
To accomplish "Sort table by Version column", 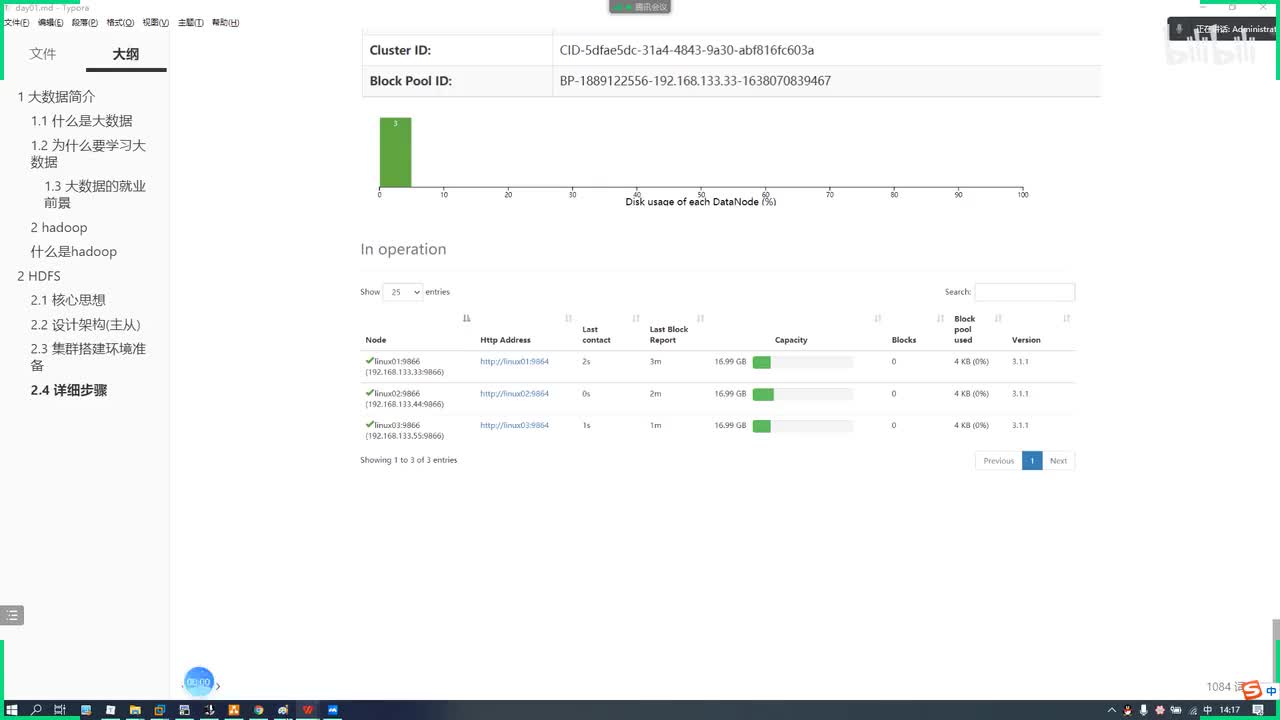I will pyautogui.click(x=1066, y=318).
